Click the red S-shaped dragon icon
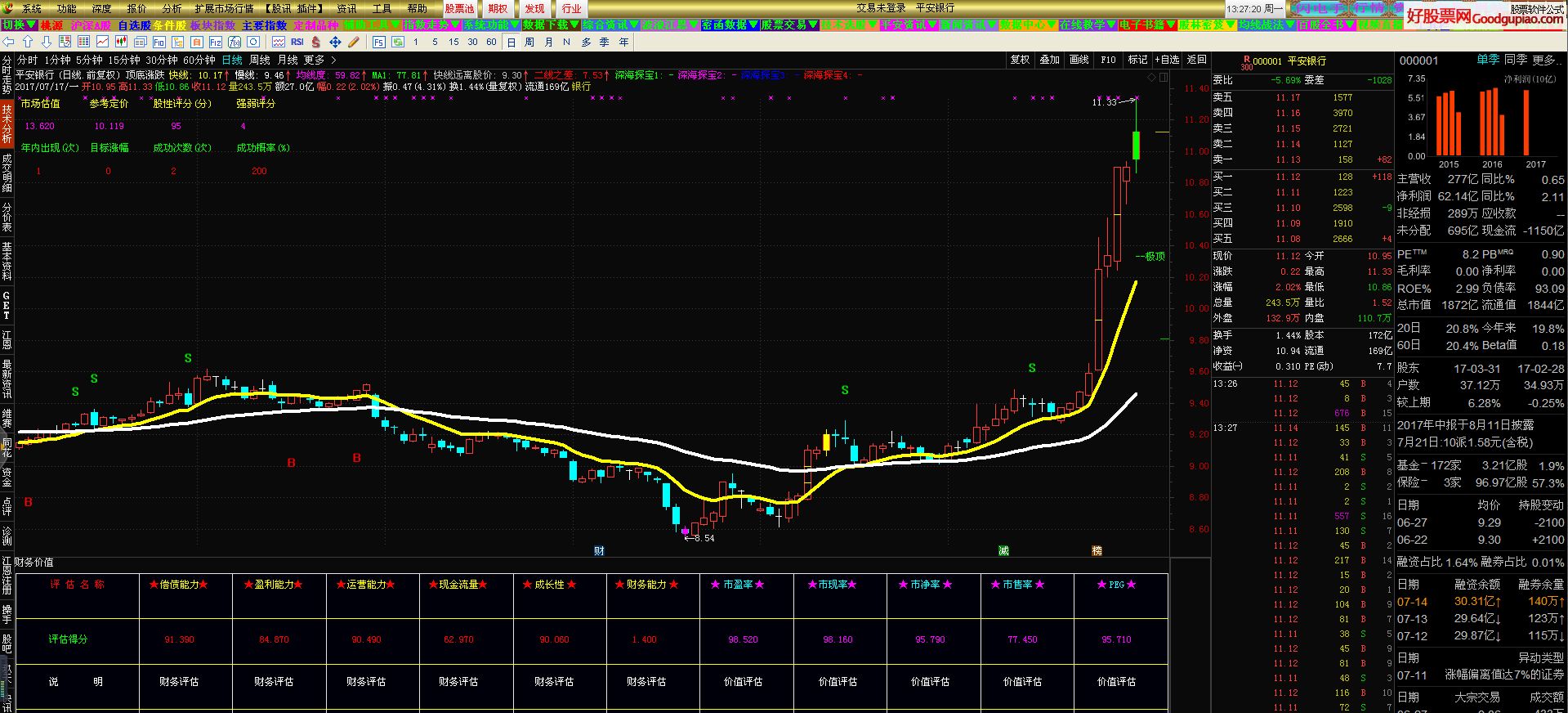Screen dimensions: 1568x713 [x=316, y=42]
